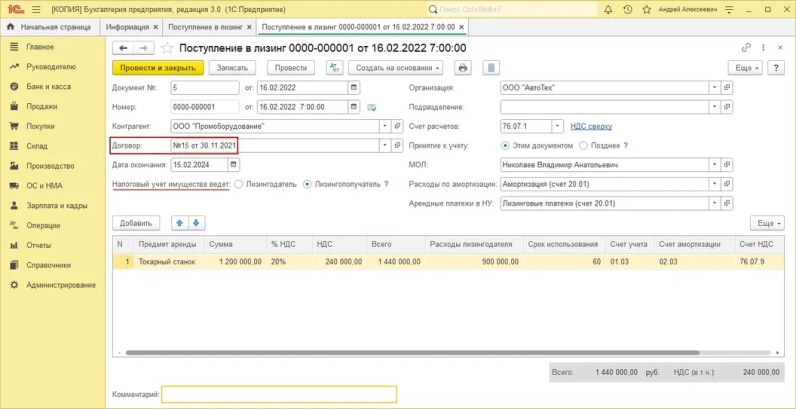Switch to the Информация tab

[x=127, y=26]
